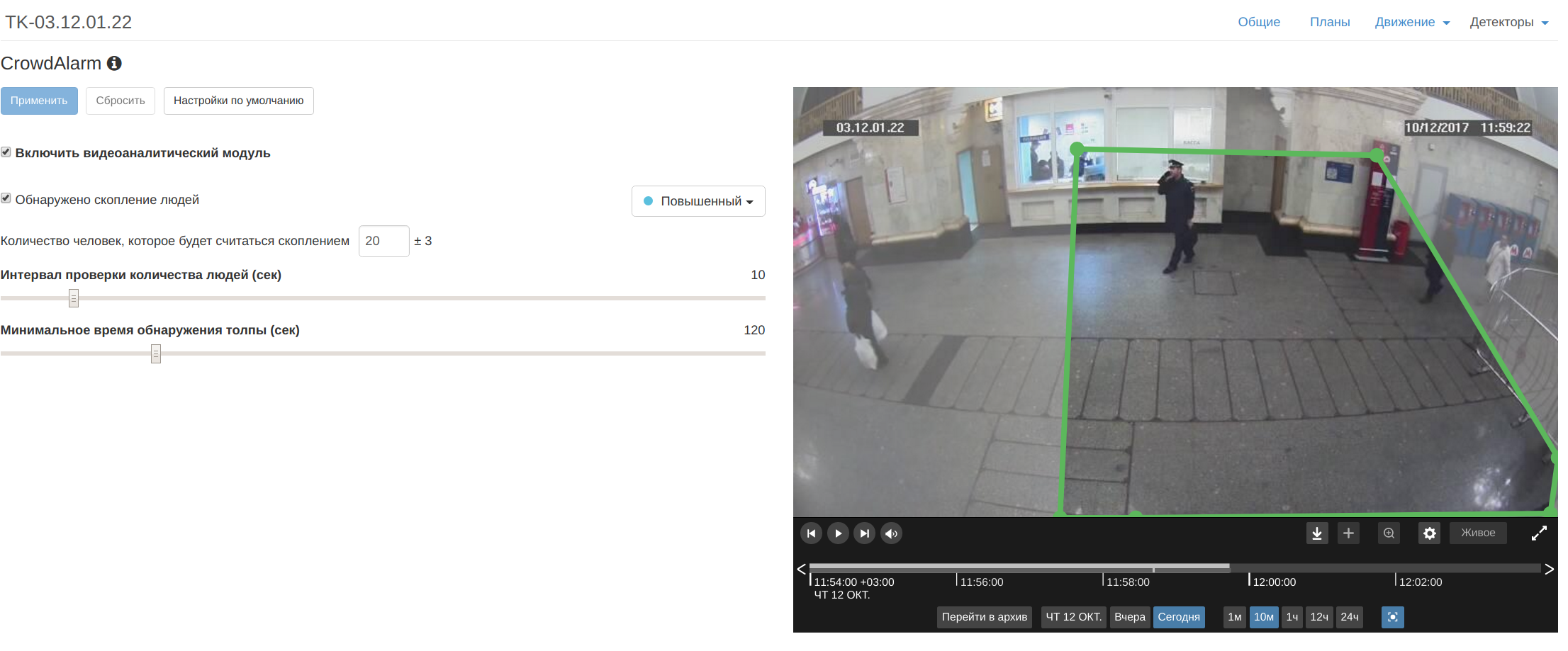
Task: Skip to next frame in player
Action: 865,533
